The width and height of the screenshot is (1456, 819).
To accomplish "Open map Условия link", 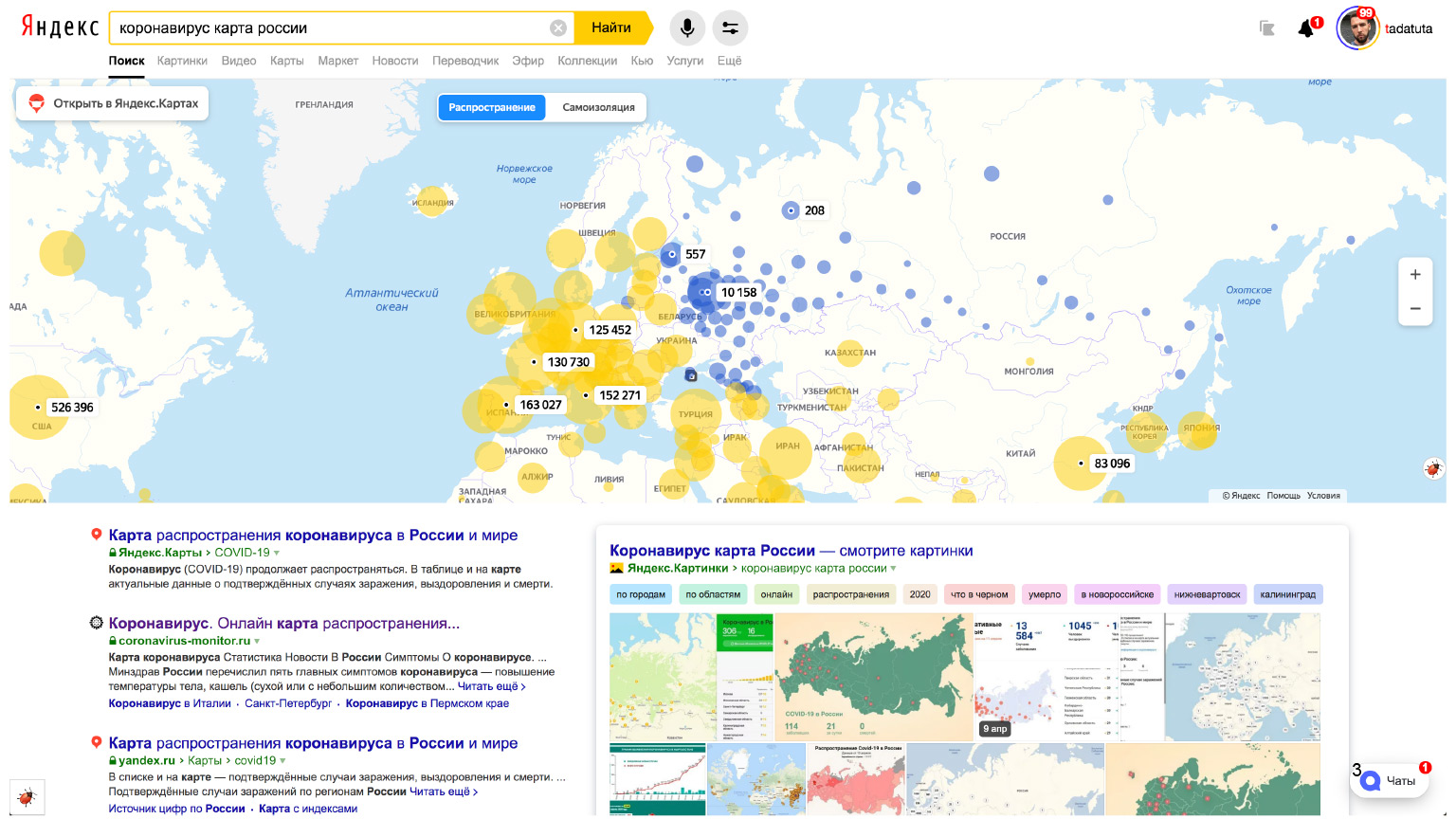I will click(1323, 496).
